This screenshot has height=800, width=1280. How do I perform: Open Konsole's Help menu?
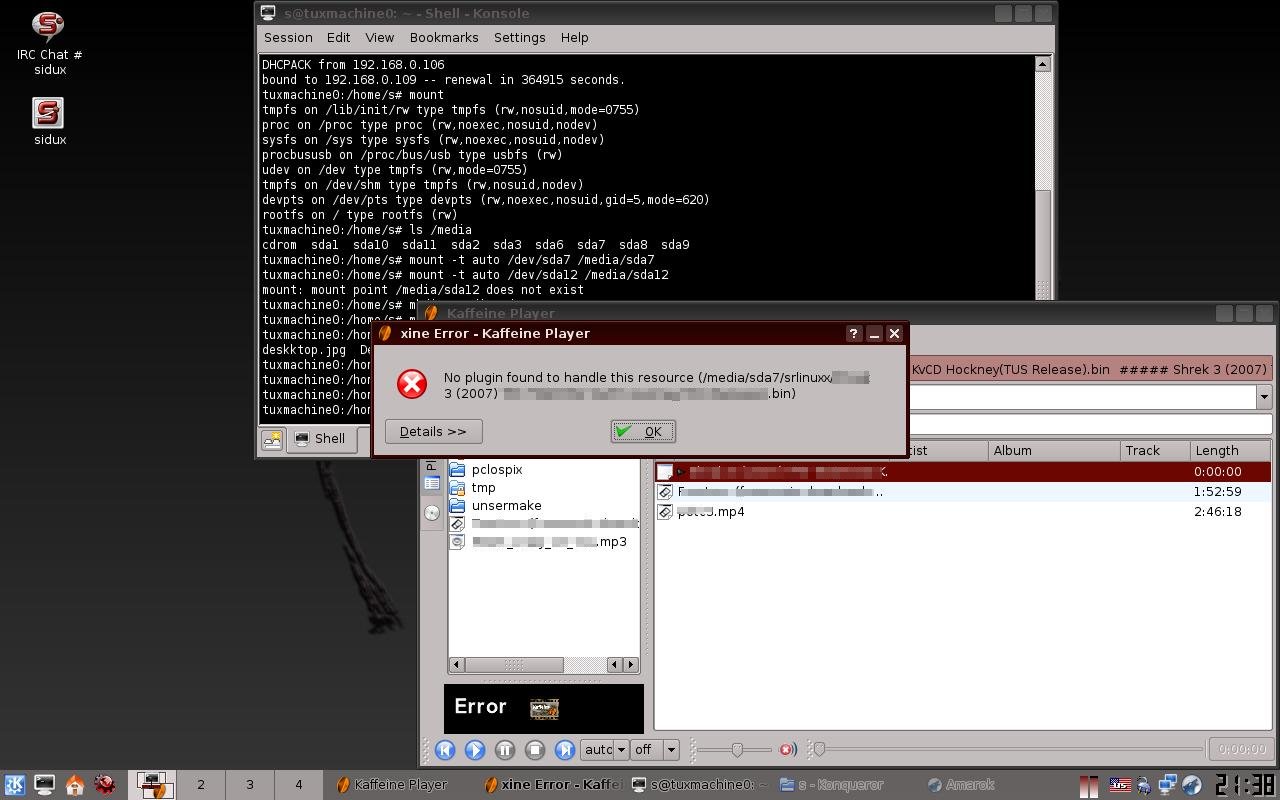coord(574,37)
